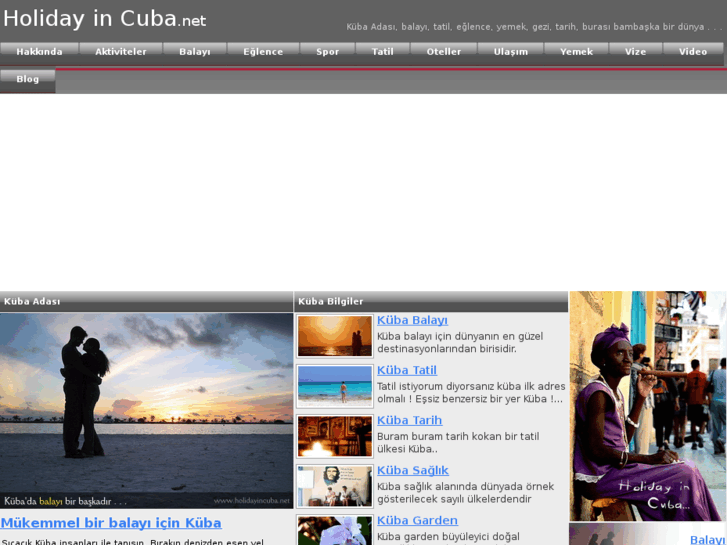Open the Eğlence section
This screenshot has width=727, height=545.
[263, 51]
